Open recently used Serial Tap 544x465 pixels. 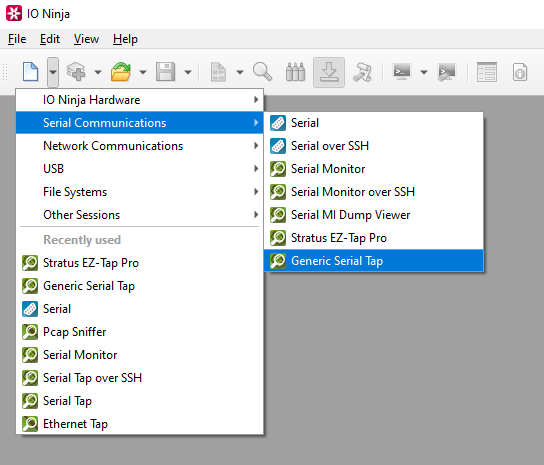point(140,401)
